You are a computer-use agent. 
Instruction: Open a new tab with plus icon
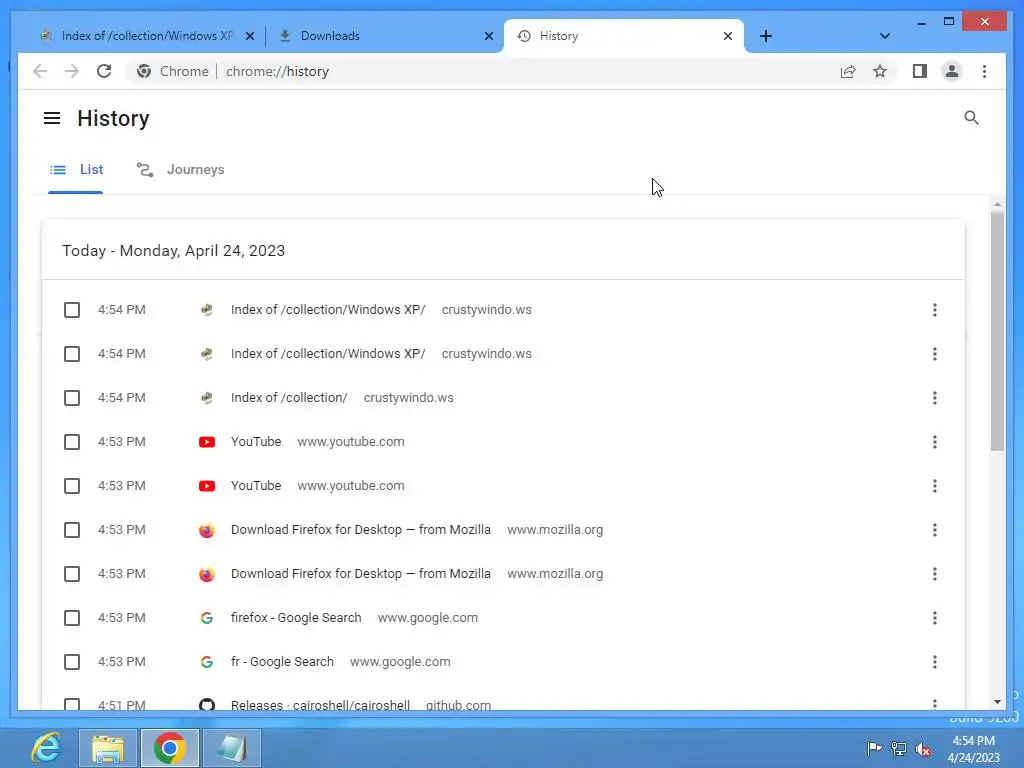pyautogui.click(x=766, y=36)
